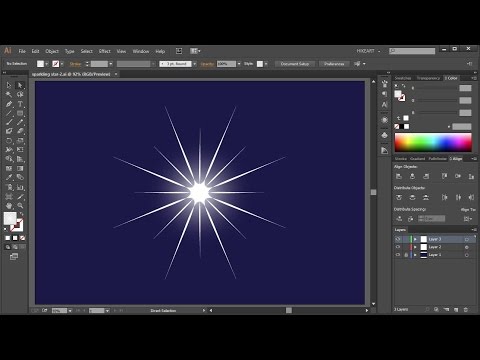Click the Document Setup button

click(x=295, y=64)
